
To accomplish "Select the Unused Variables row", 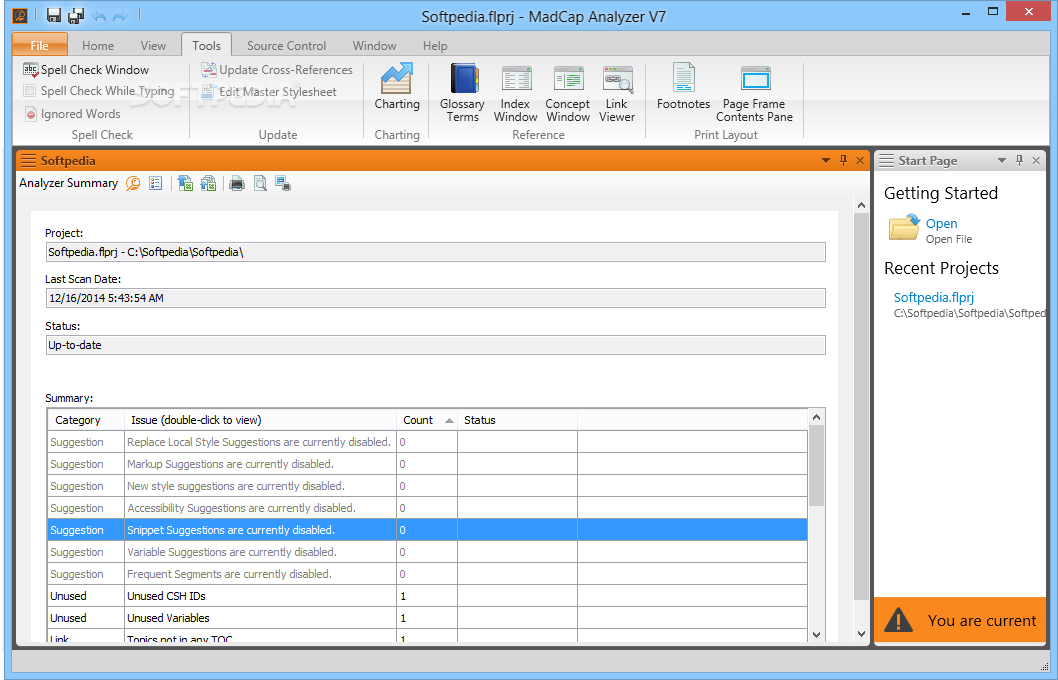I will 427,618.
